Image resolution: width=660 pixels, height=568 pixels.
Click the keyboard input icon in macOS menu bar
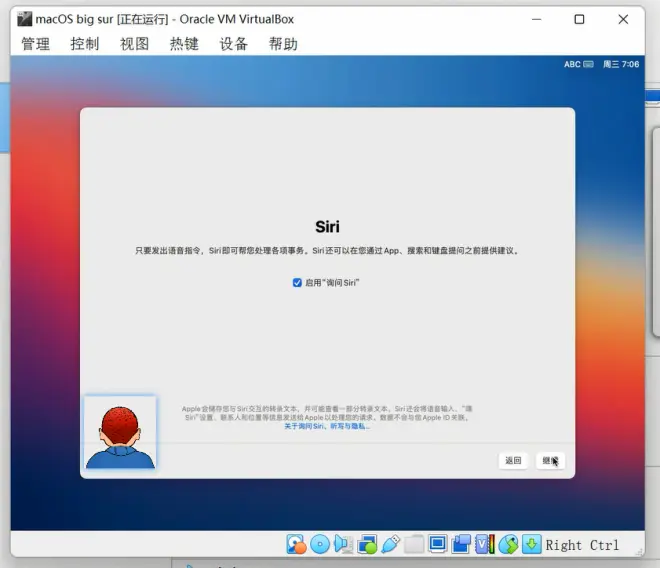[588, 64]
